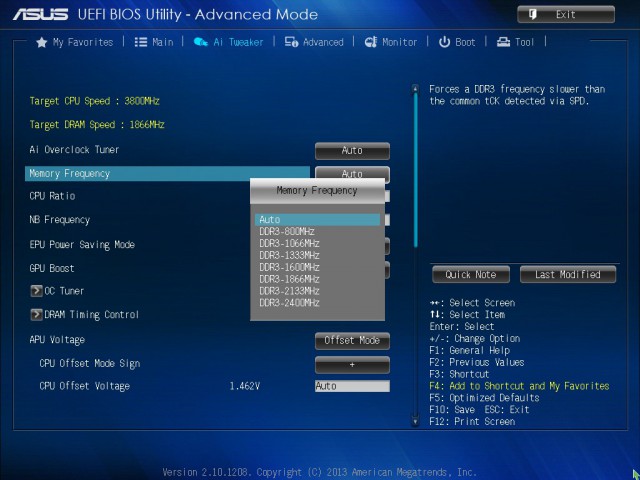Pick DDR3-1866MHz in the frequency list

click(289, 279)
